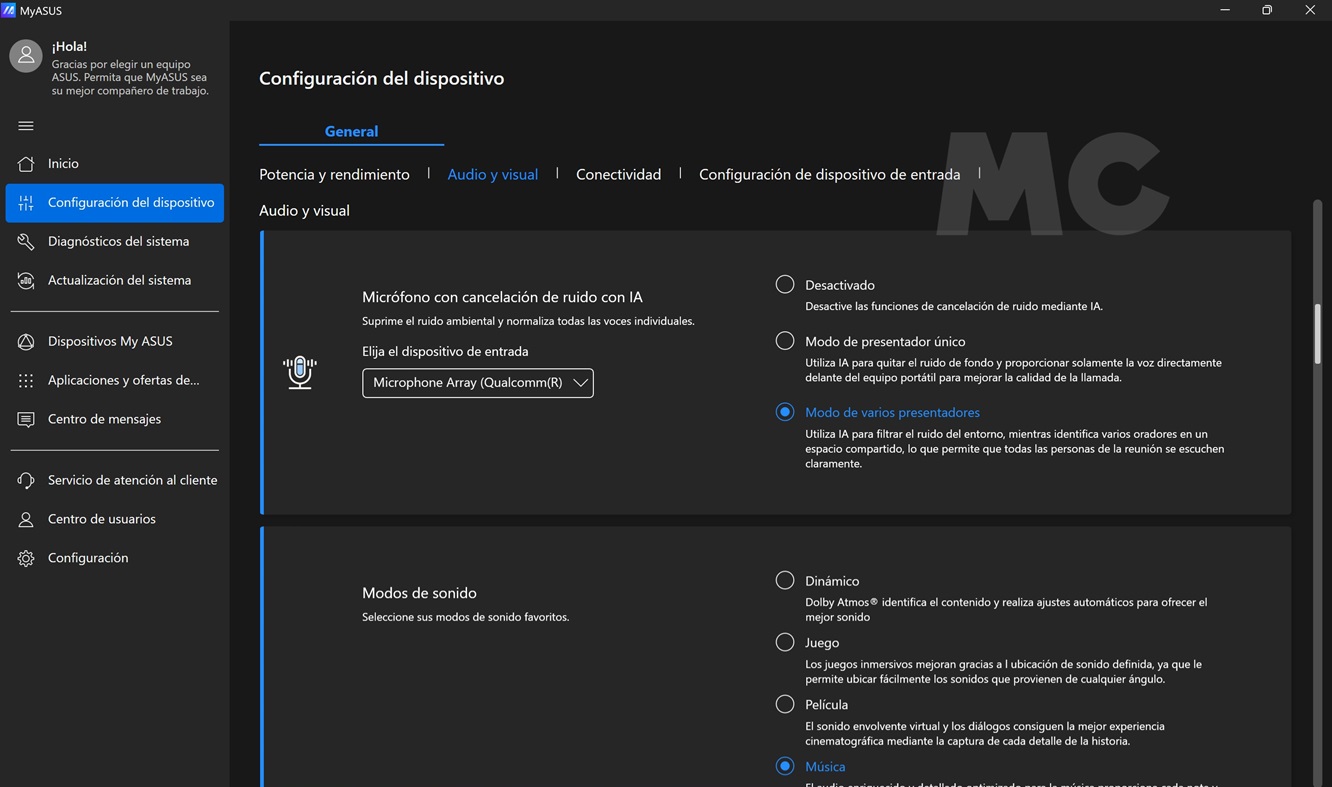Choose the Película sound mode
Viewport: 1332px width, 787px height.
[785, 705]
